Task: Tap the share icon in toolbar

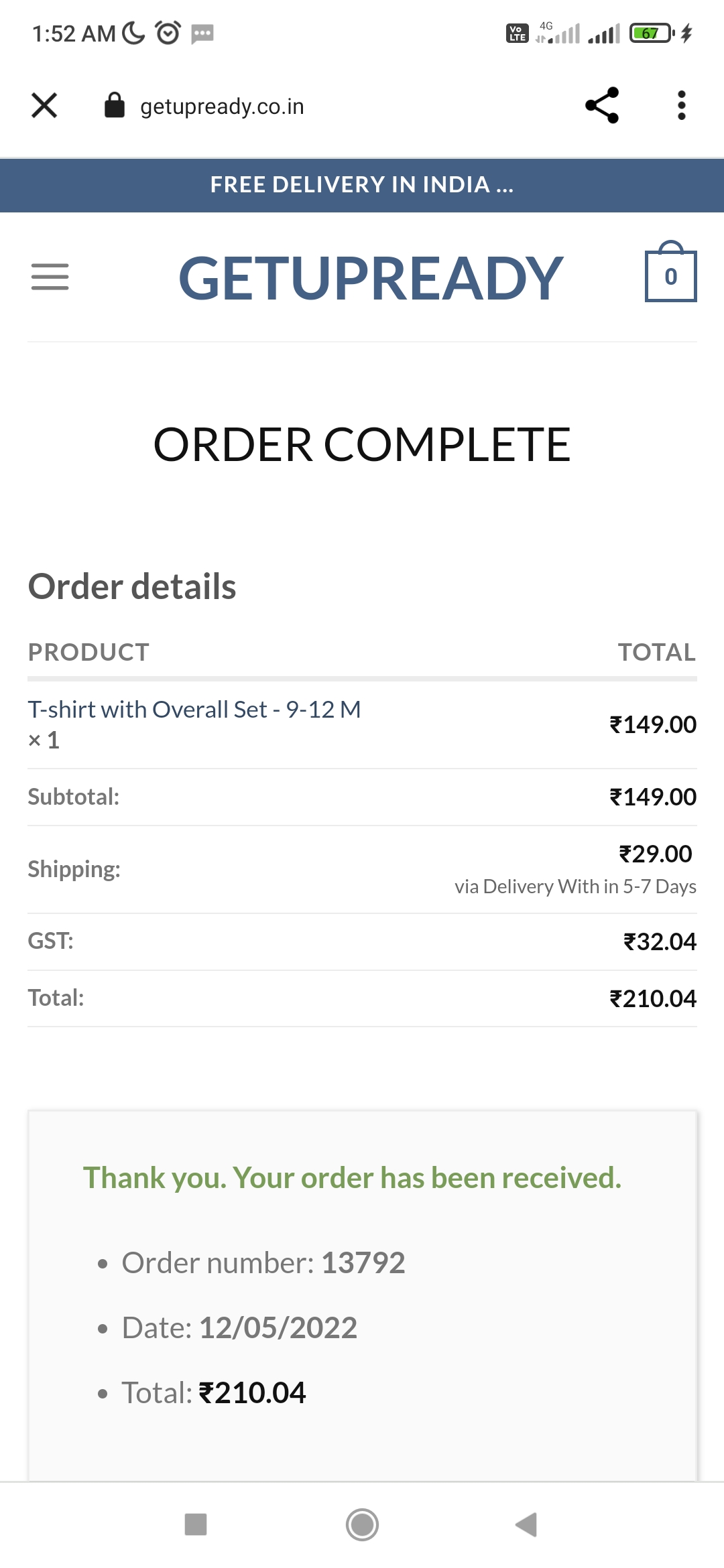Action: [601, 105]
